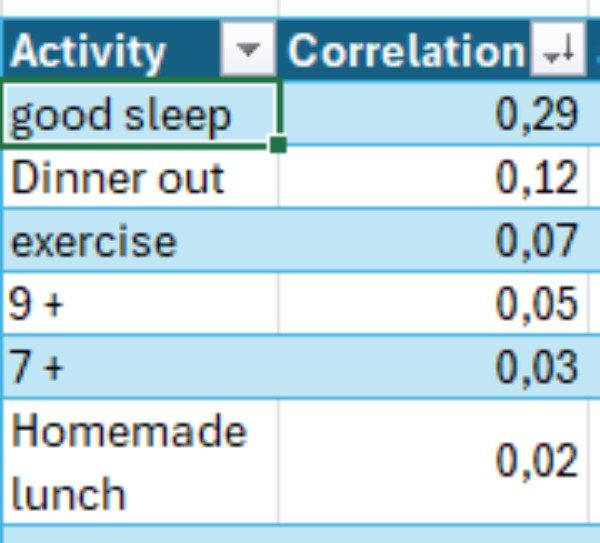The width and height of the screenshot is (600, 543).
Task: Select the 'Homemade lunch' cell
Action: 140,461
